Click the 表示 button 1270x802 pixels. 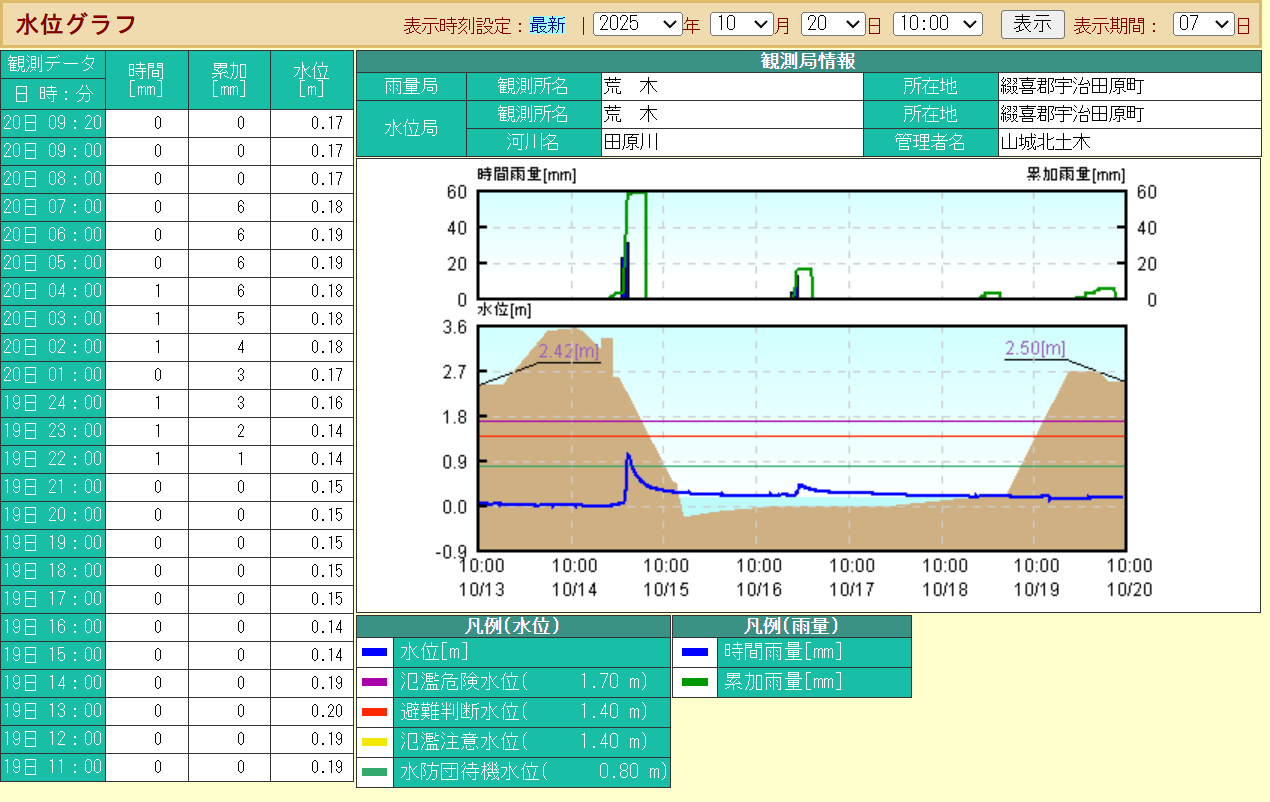[1032, 24]
